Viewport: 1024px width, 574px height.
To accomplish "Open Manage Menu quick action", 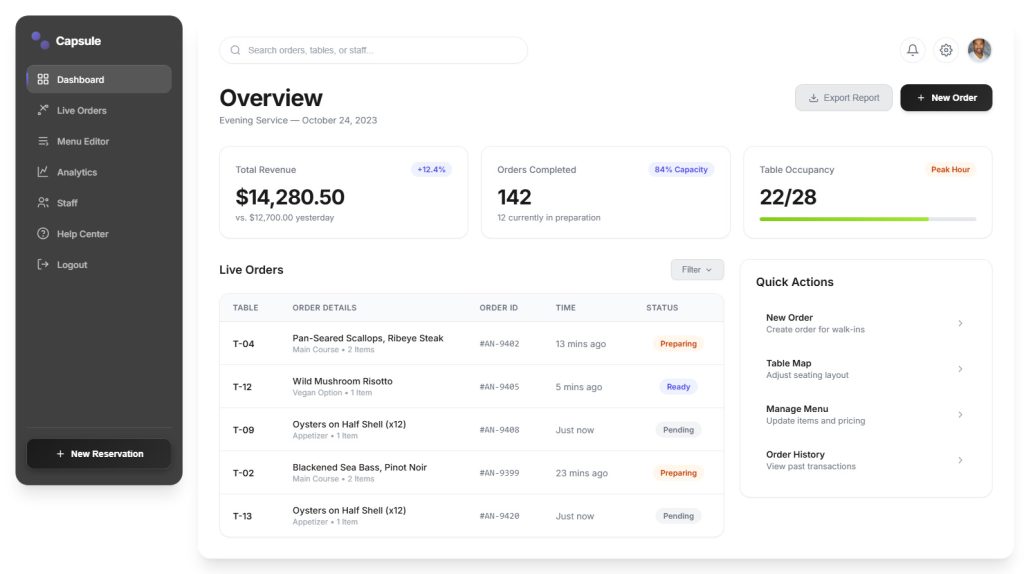I will pyautogui.click(x=866, y=415).
